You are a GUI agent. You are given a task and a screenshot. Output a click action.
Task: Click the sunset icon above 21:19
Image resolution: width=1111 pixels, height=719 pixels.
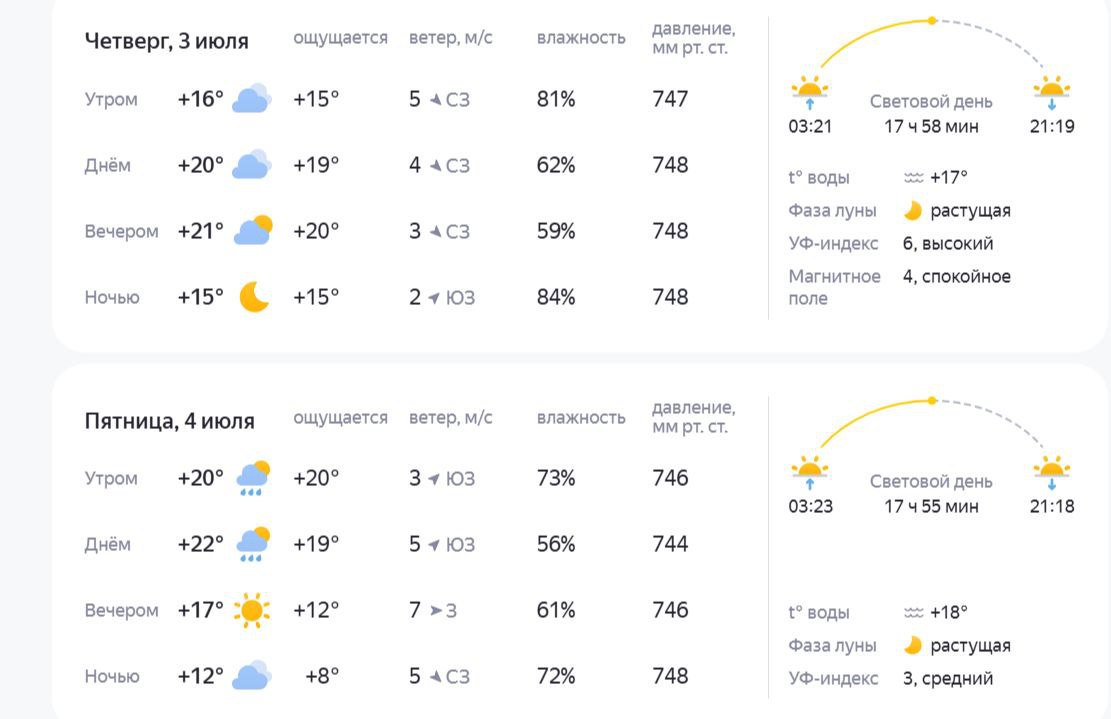[x=1051, y=92]
